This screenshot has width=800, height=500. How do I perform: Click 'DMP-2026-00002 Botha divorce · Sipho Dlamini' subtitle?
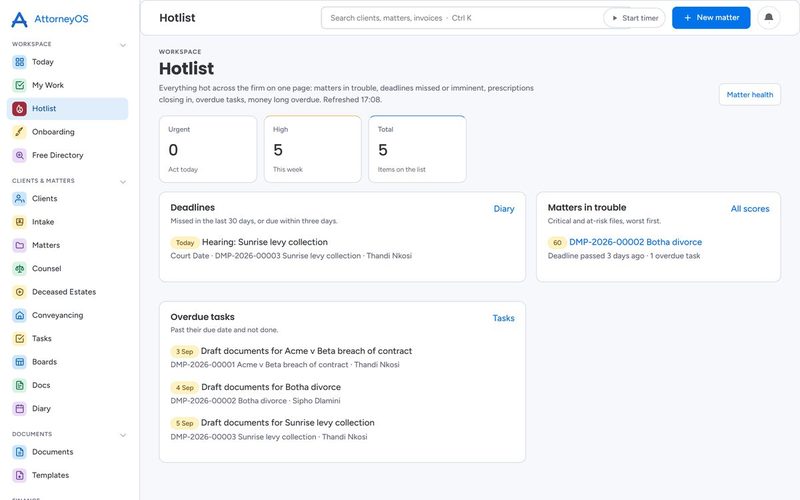(255, 401)
